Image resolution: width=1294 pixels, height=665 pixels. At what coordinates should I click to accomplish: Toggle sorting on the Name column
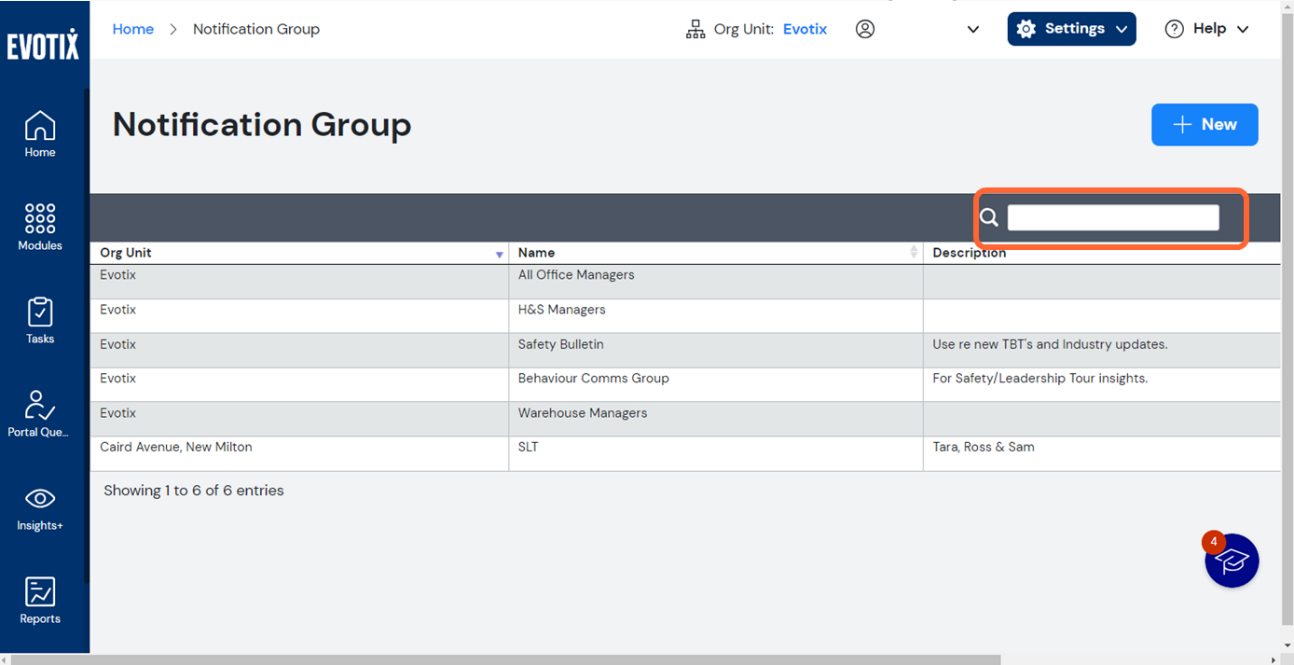pyautogui.click(x=913, y=251)
